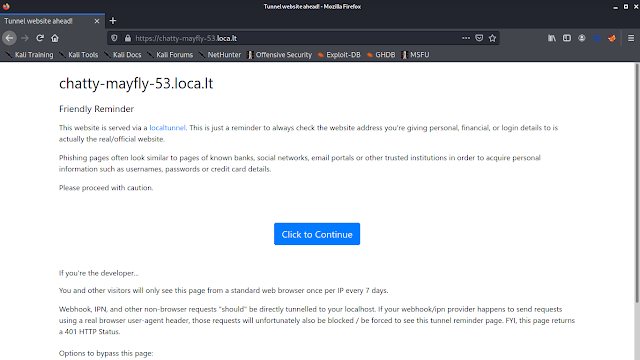
Task: Open Offensive Security bookmark
Action: coord(280,55)
